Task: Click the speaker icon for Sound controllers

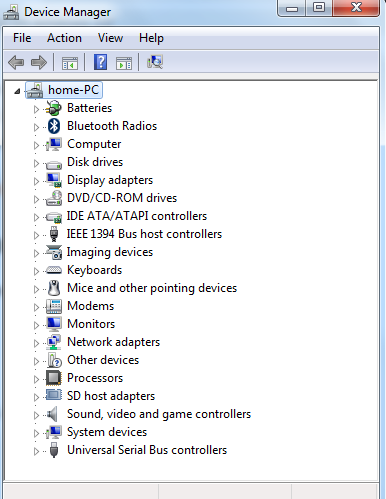Action: (52, 414)
